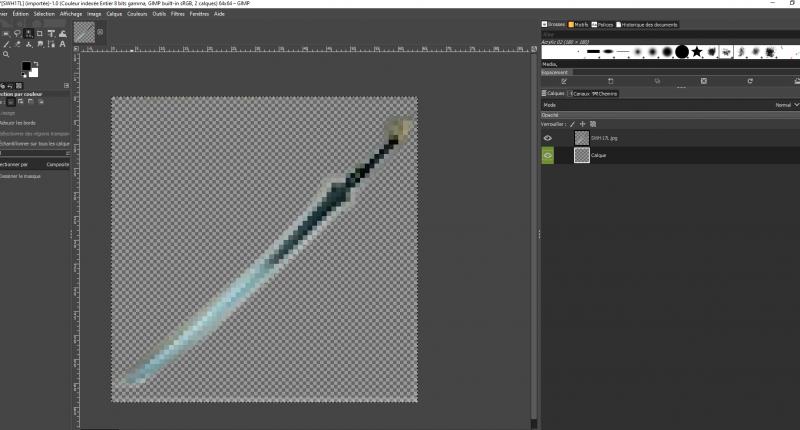Open the Affichage menu
Viewport: 800px width, 430px height.
click(x=71, y=14)
